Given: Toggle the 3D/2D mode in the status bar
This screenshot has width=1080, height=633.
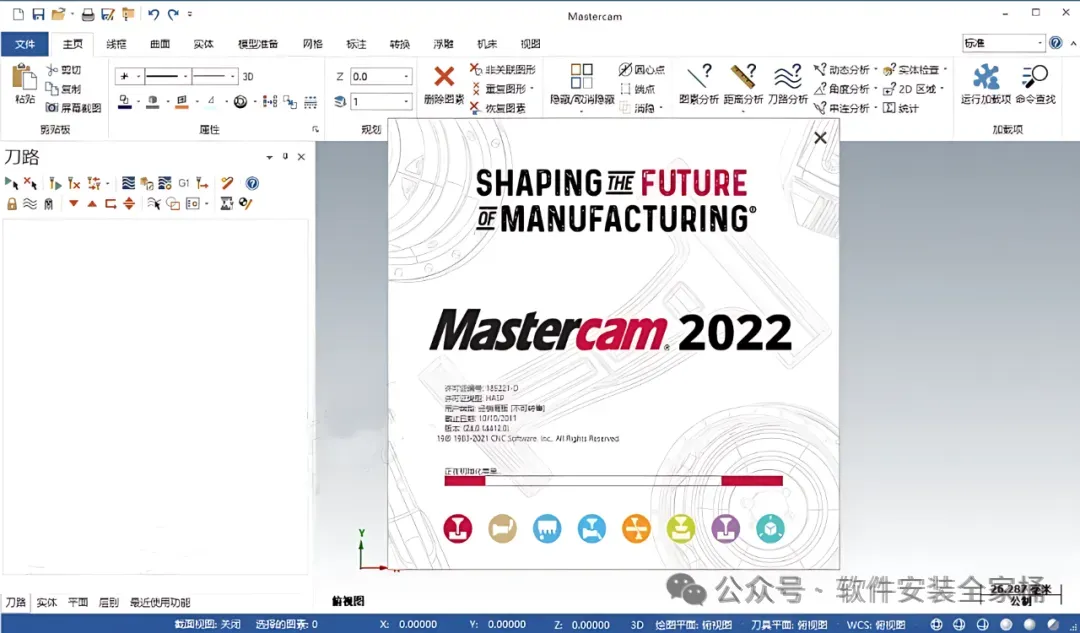Looking at the screenshot, I should tap(637, 625).
